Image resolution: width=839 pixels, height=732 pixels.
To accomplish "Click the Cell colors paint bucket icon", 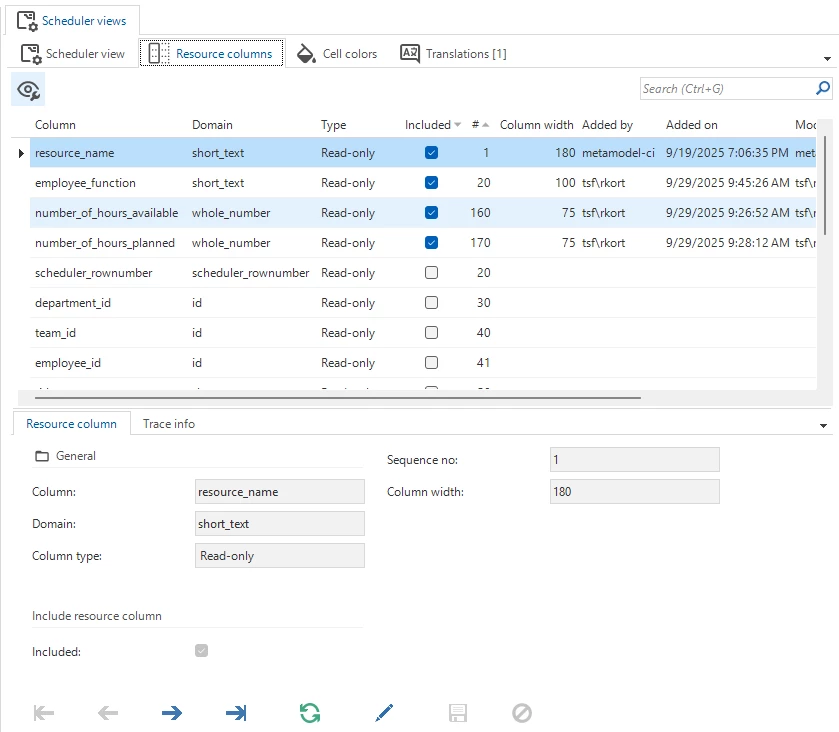I will point(304,54).
